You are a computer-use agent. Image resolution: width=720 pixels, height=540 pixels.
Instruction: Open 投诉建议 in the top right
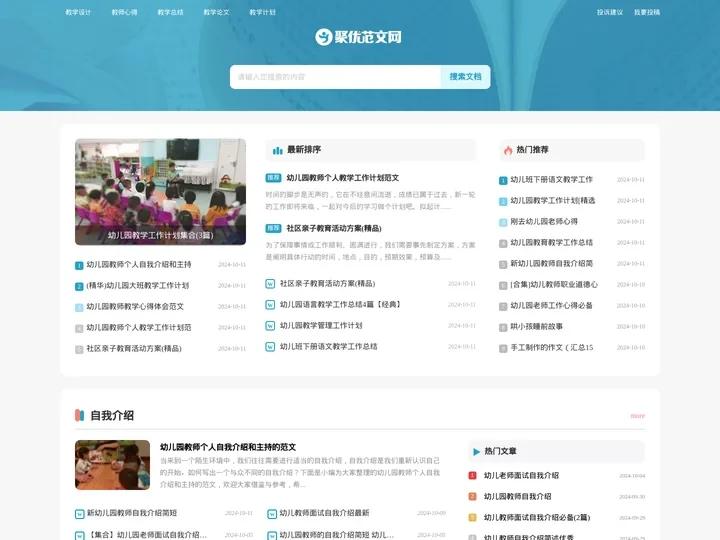pos(609,12)
